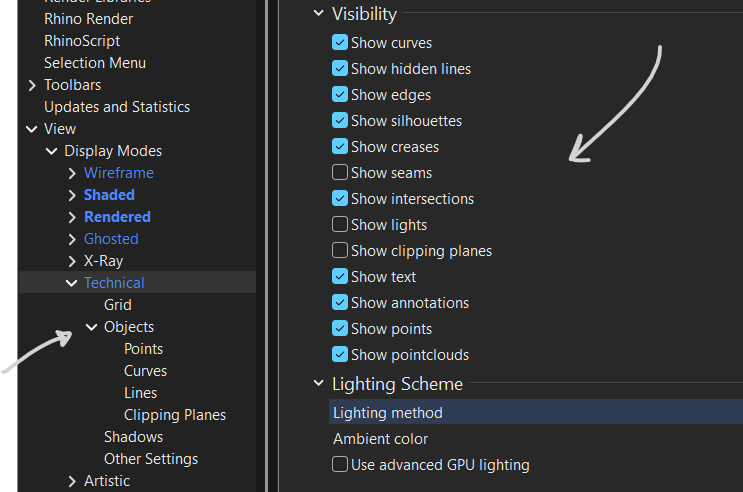Enable Show clipping planes checkbox
The image size is (743, 492).
point(341,251)
